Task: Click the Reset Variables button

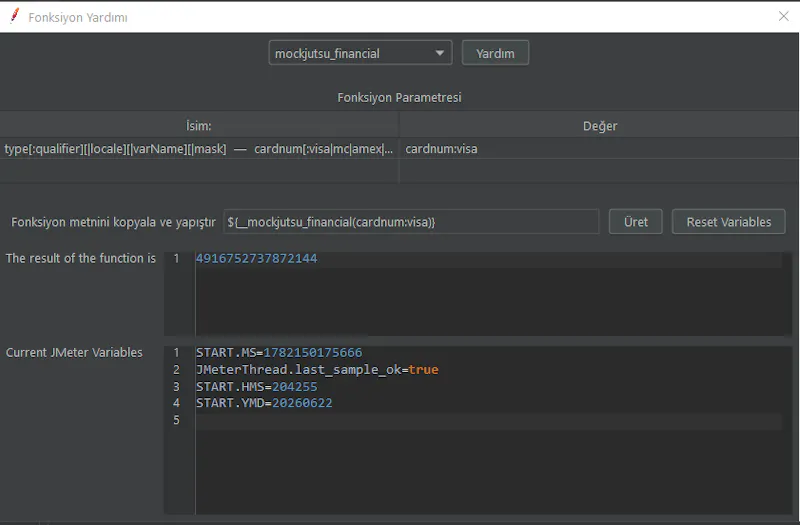Action: [x=729, y=222]
